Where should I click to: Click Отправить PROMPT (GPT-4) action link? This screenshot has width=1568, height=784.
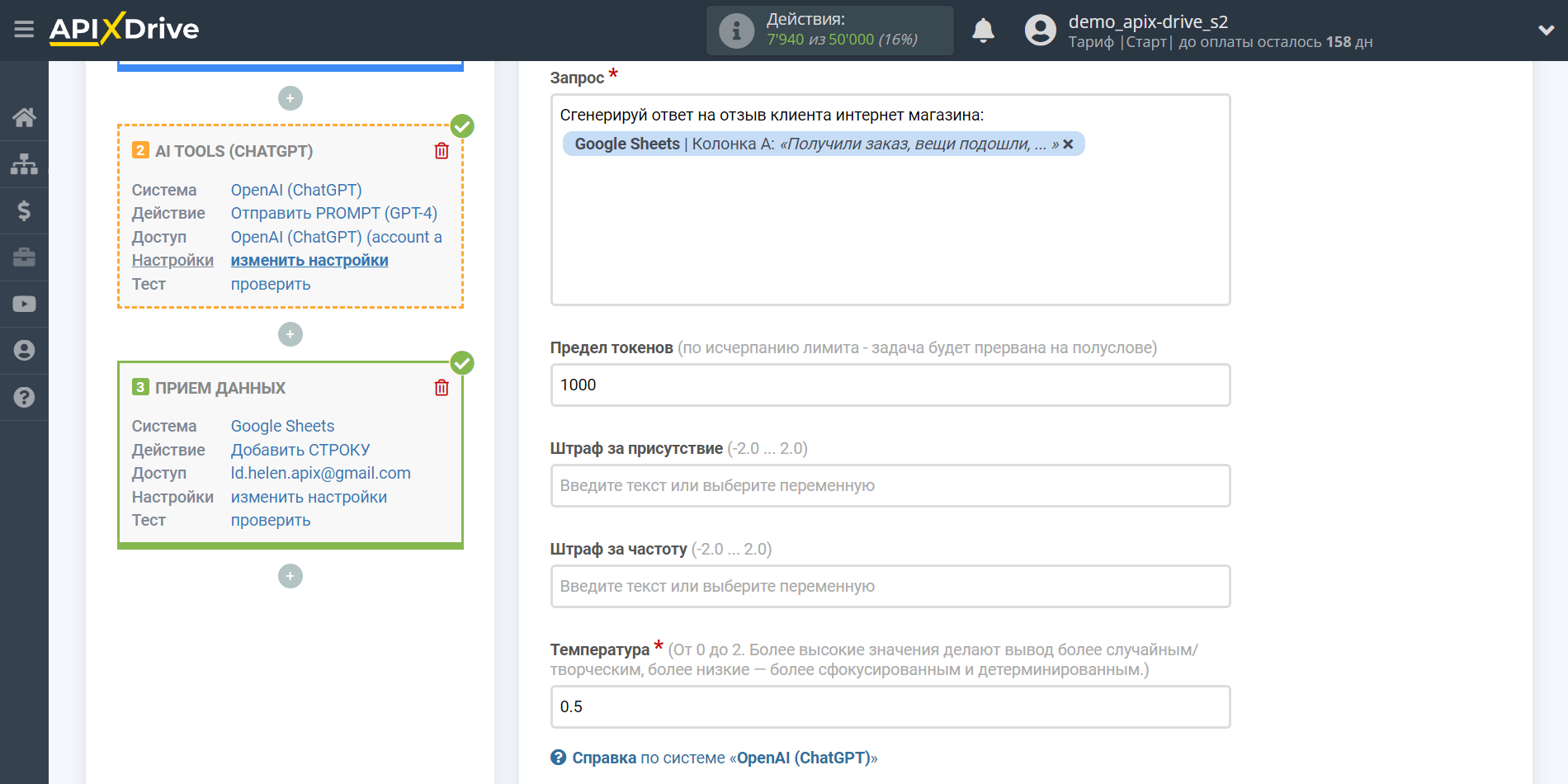[334, 213]
